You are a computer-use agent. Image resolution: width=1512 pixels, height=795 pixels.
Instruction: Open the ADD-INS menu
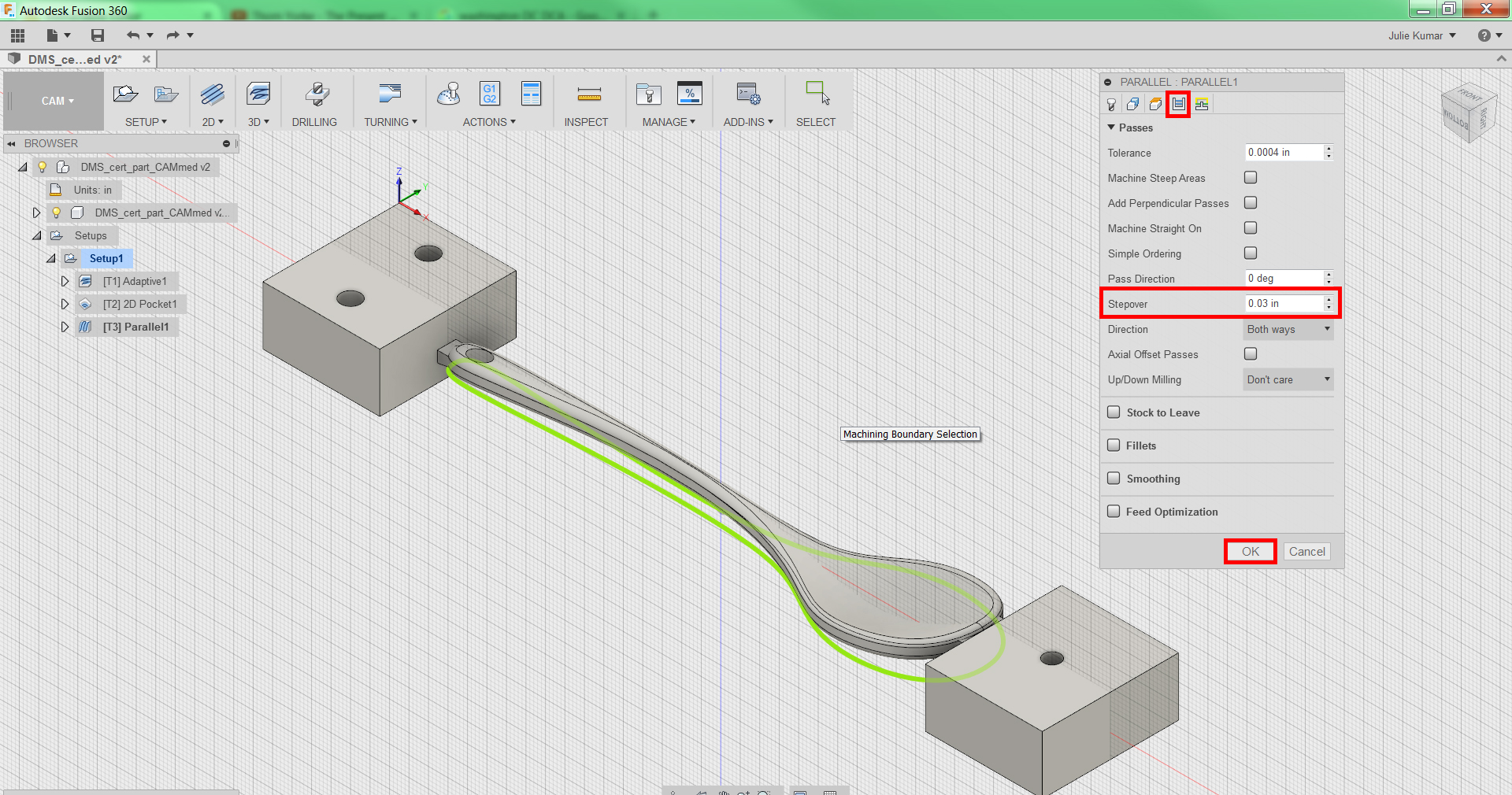click(748, 122)
